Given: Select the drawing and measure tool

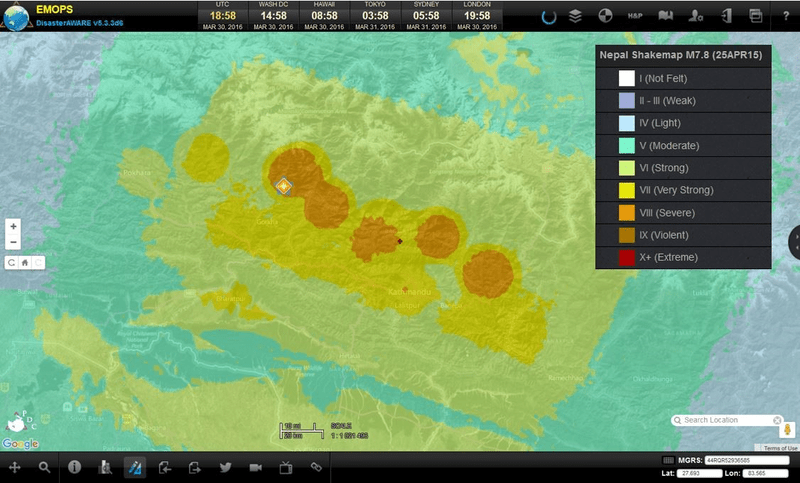Looking at the screenshot, I should click(x=135, y=467).
